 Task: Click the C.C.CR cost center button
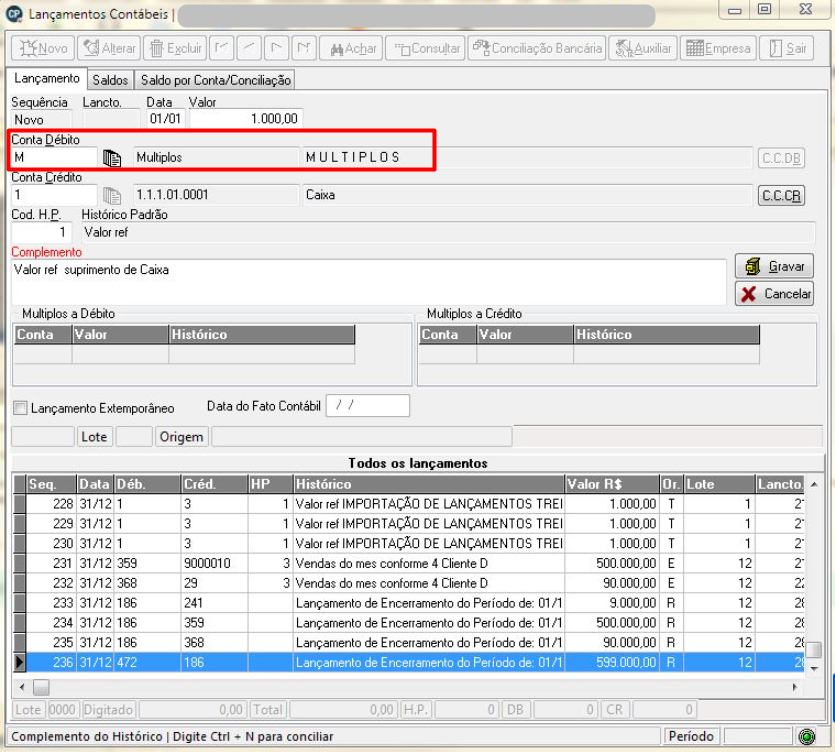tap(781, 195)
